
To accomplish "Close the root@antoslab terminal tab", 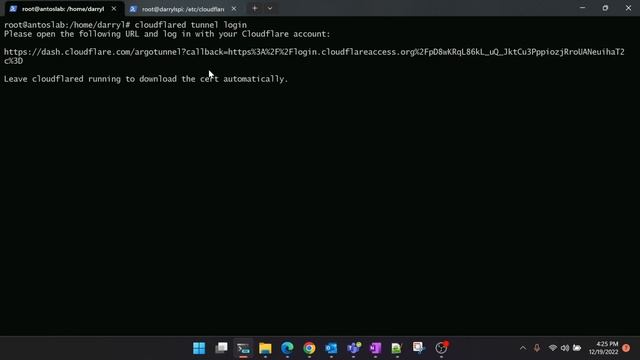I will [x=114, y=9].
